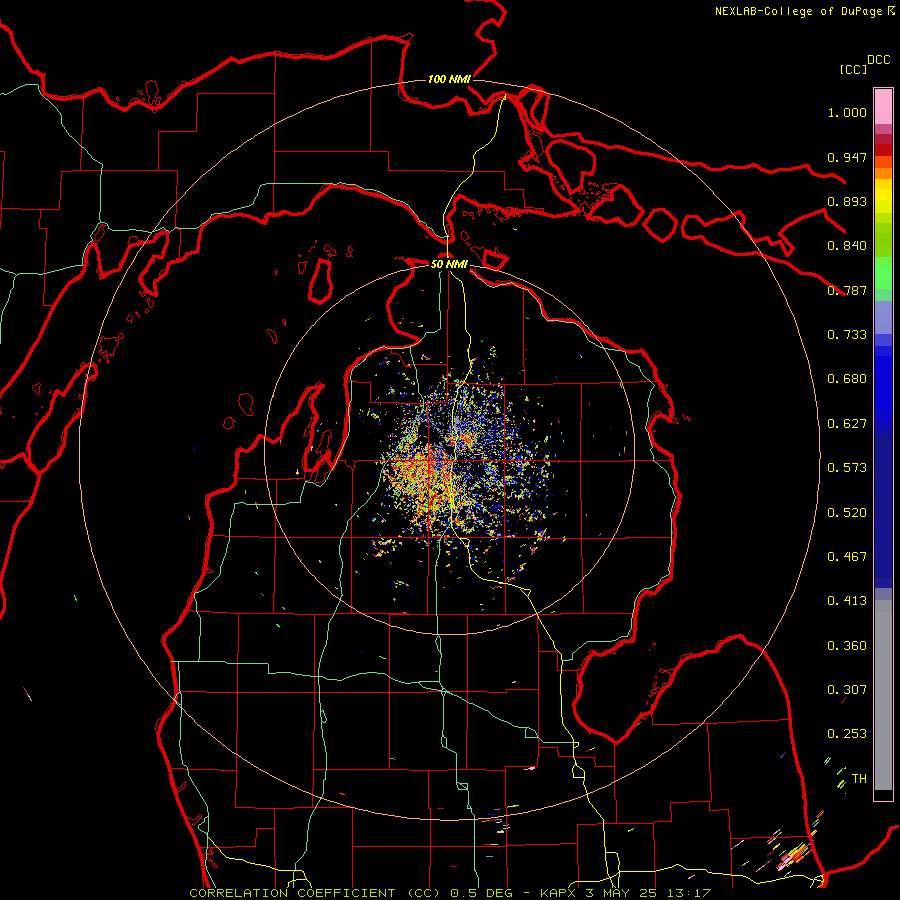Click the 0.360 scale value

click(x=847, y=646)
